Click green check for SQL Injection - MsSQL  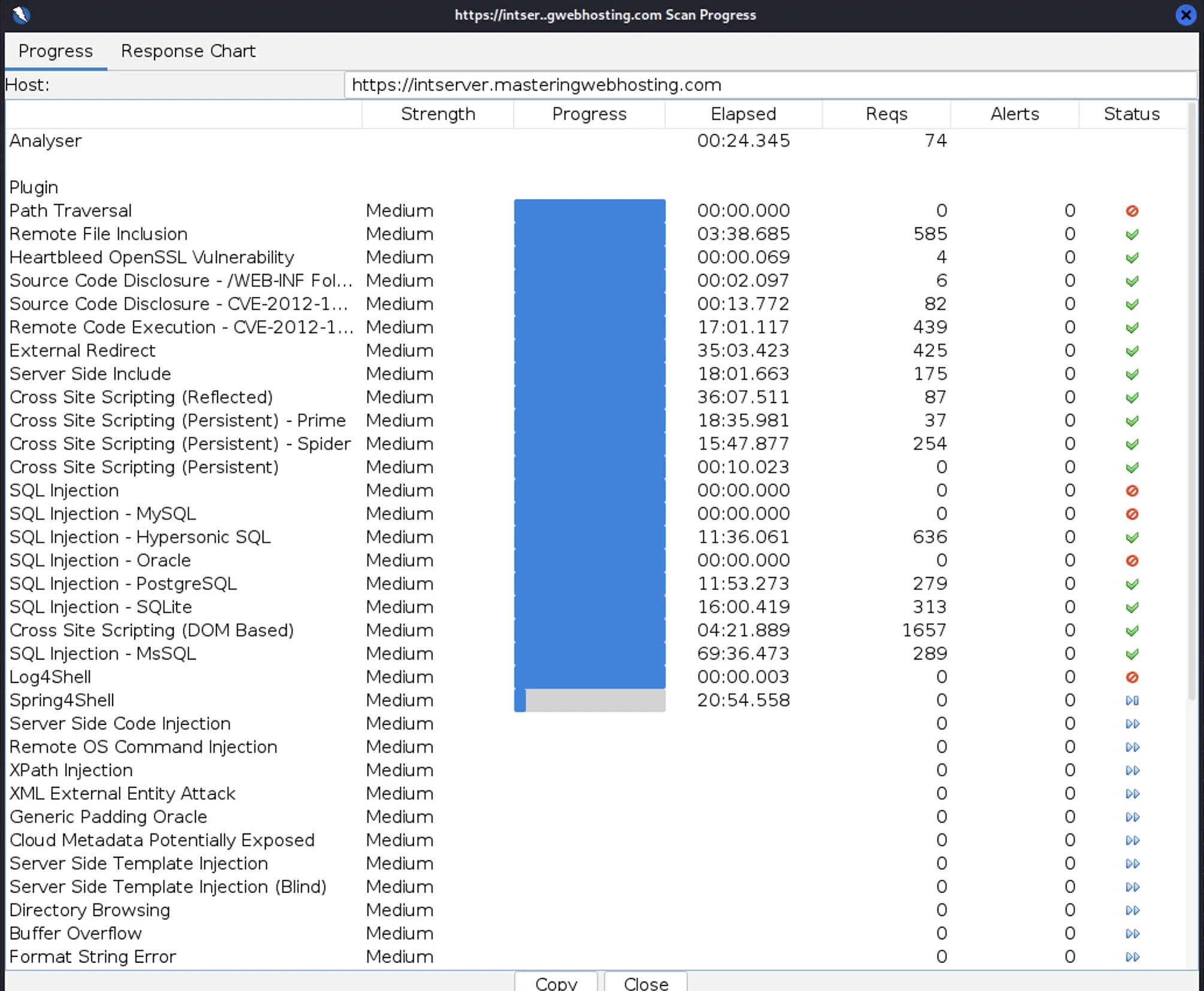(x=1132, y=654)
